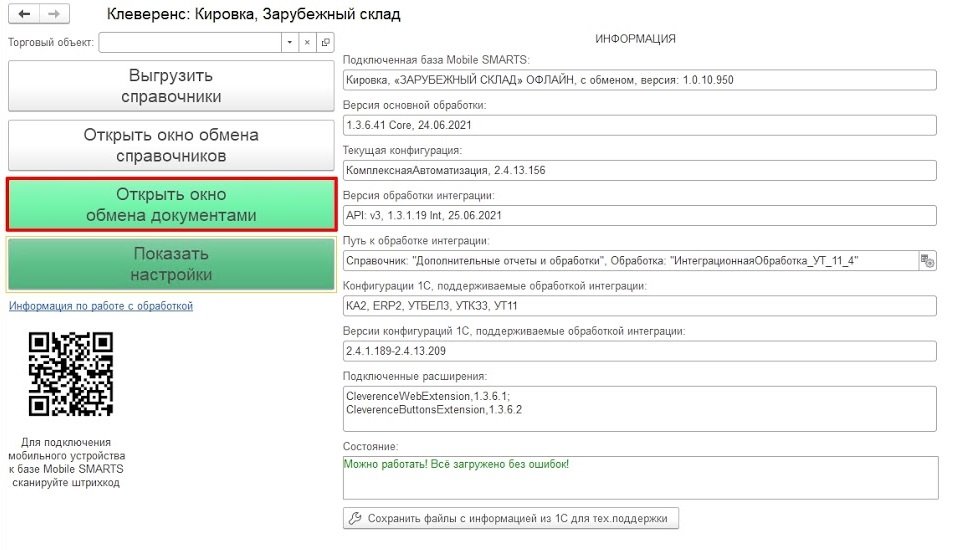Clear the Торговый объект field with X
Screen dimensions: 959x550
pyautogui.click(x=307, y=42)
